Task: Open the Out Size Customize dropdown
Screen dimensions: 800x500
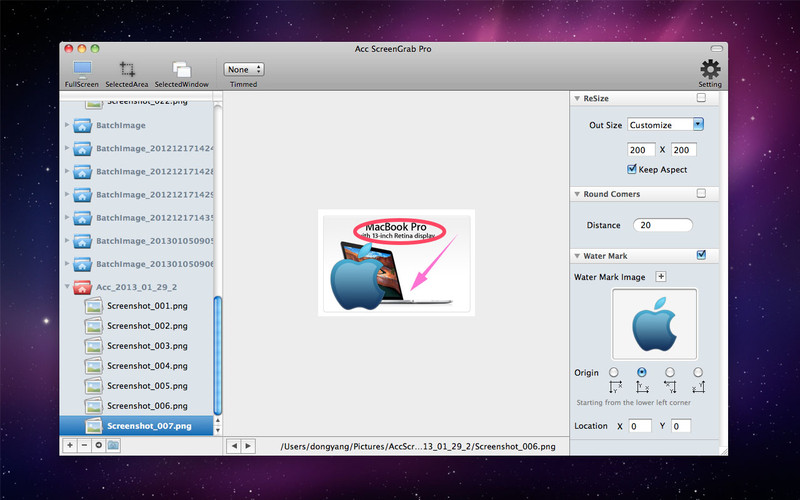Action: point(665,124)
